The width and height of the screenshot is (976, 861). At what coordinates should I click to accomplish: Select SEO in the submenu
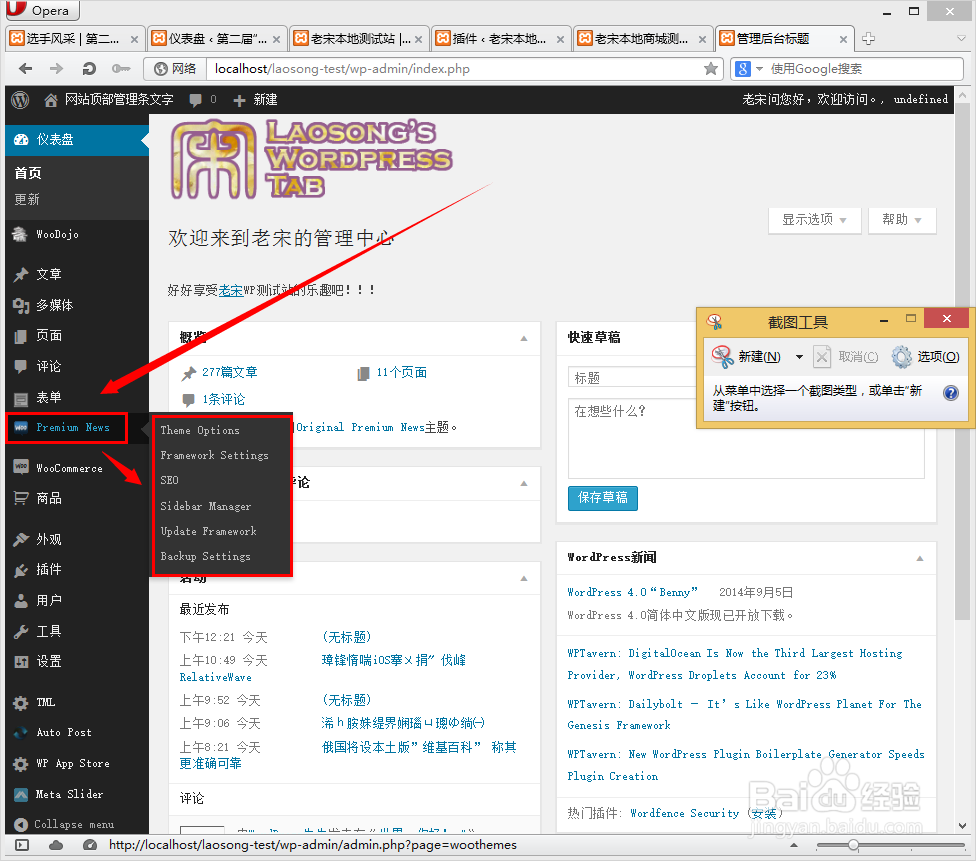coord(169,480)
